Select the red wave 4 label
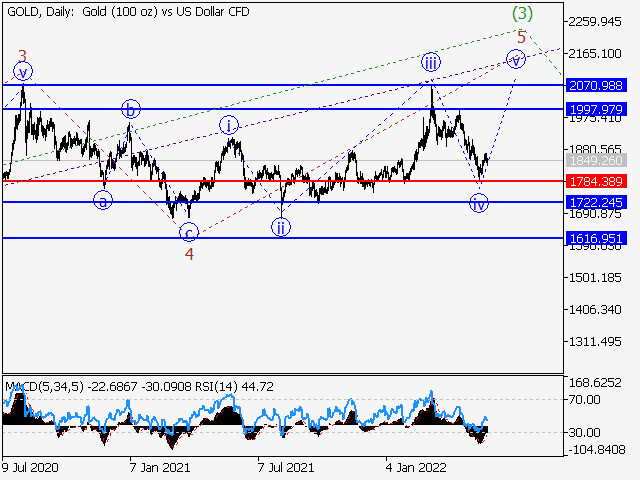This screenshot has height=480, width=640. [189, 254]
